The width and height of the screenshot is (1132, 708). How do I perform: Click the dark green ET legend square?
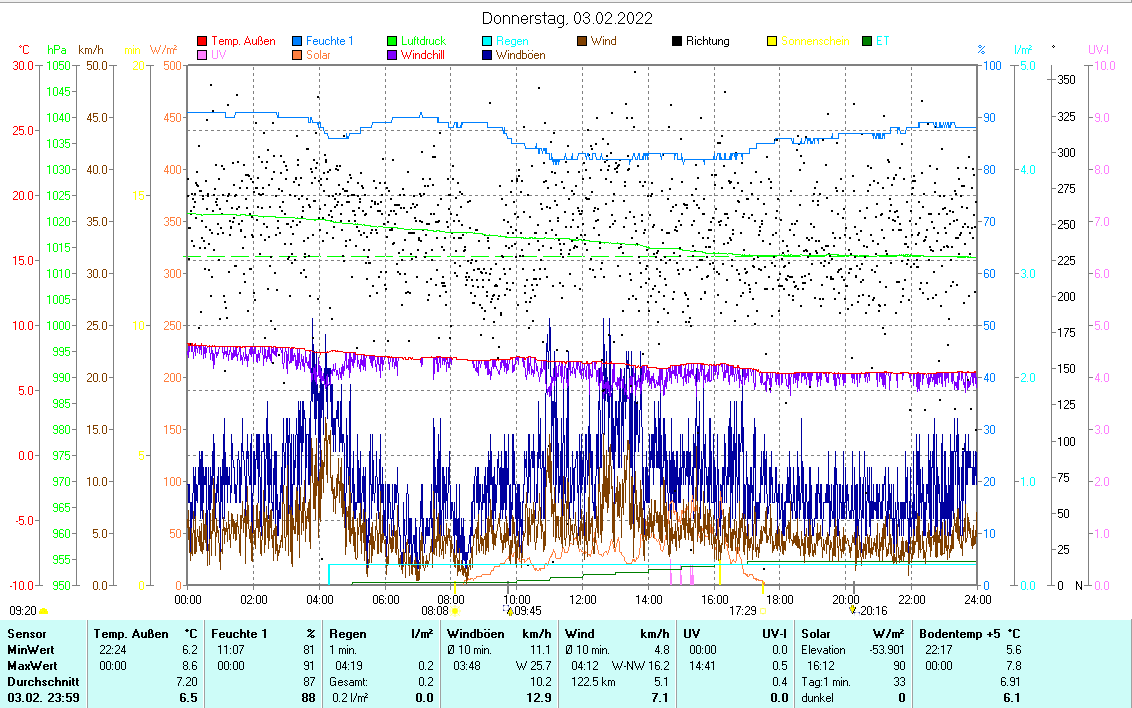(867, 42)
